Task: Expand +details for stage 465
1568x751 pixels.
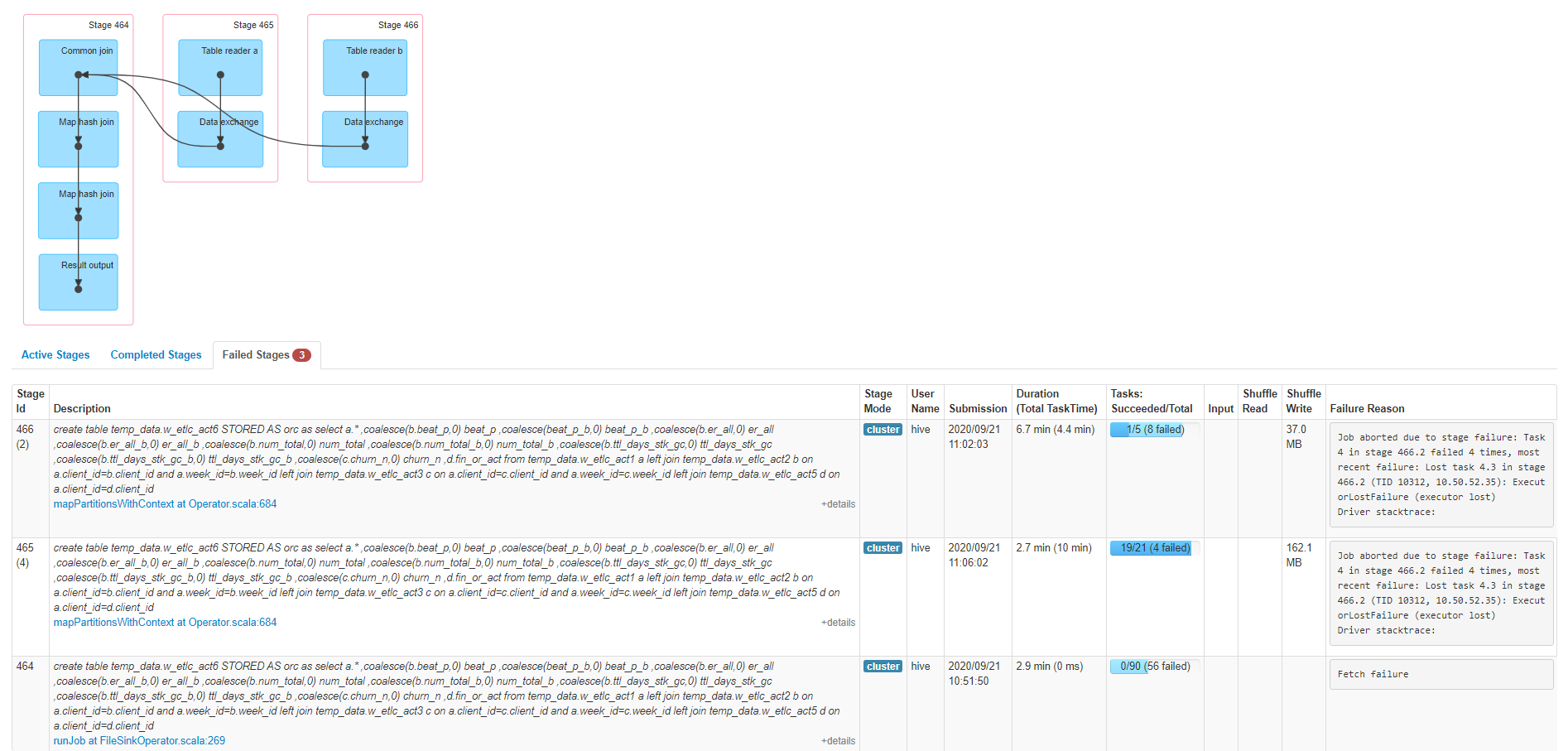Action: 838,623
